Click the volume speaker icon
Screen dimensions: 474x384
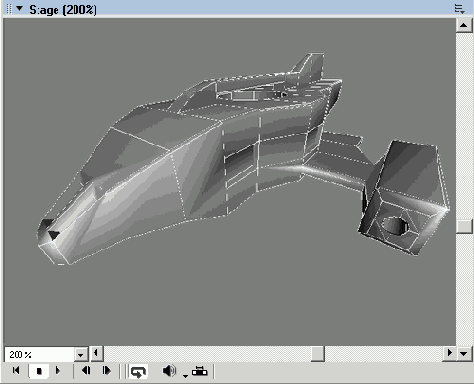coord(169,371)
